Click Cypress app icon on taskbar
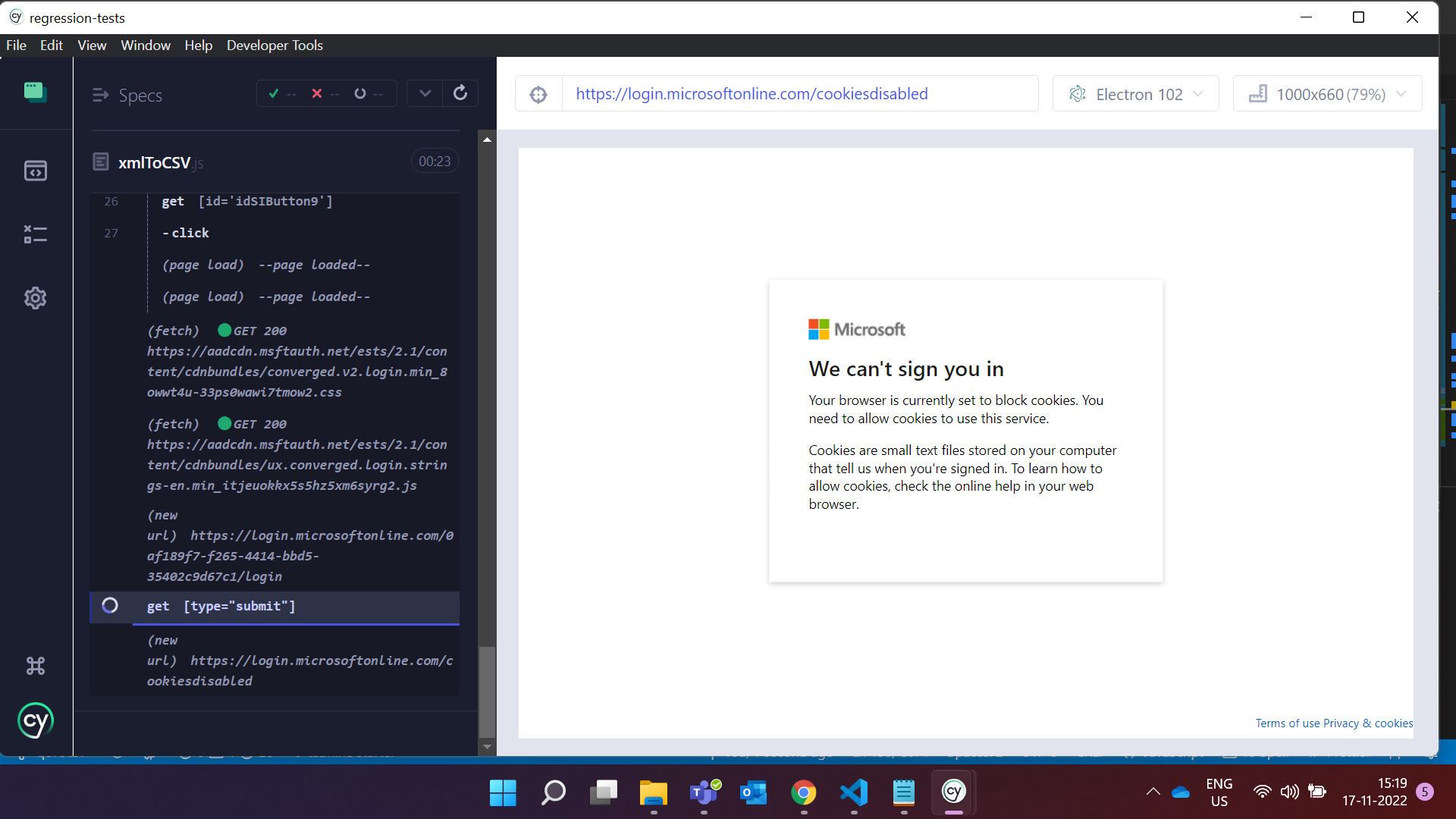 click(954, 792)
